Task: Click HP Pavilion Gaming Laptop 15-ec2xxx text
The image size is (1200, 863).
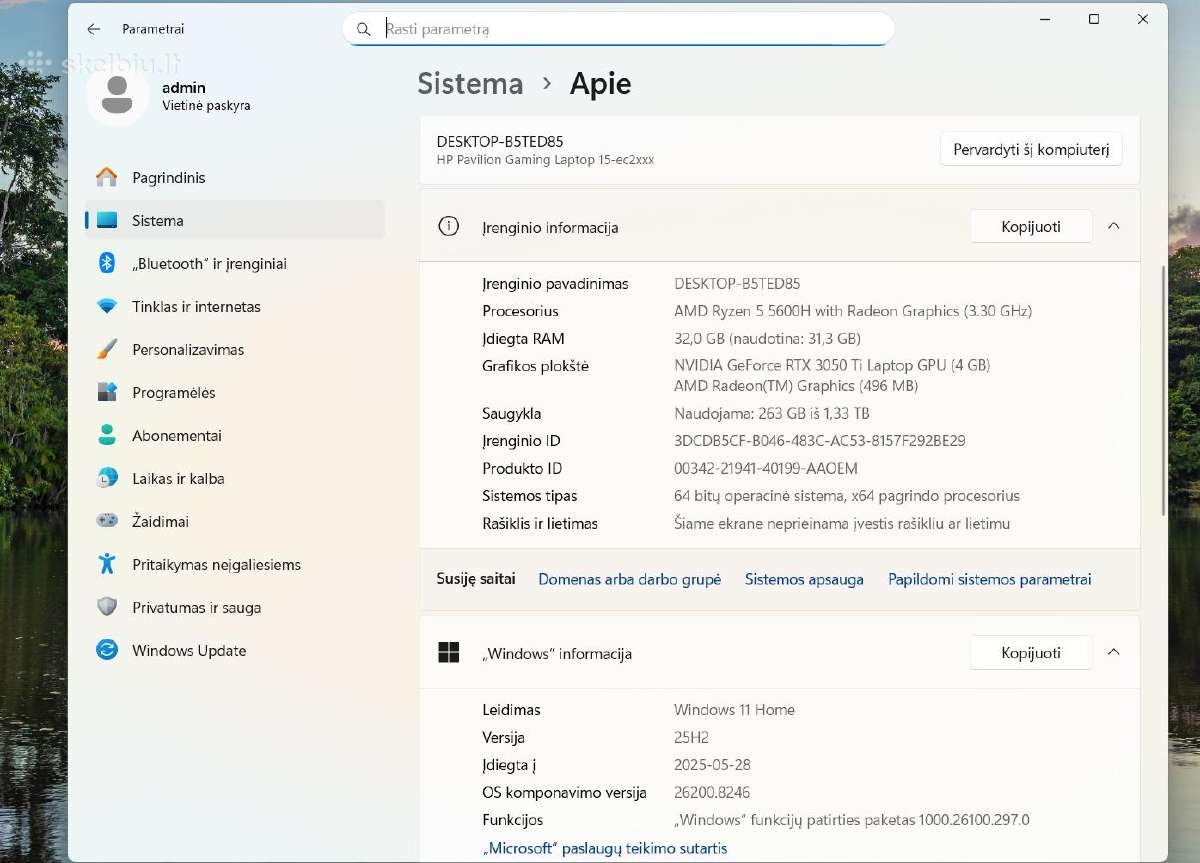Action: click(x=545, y=160)
